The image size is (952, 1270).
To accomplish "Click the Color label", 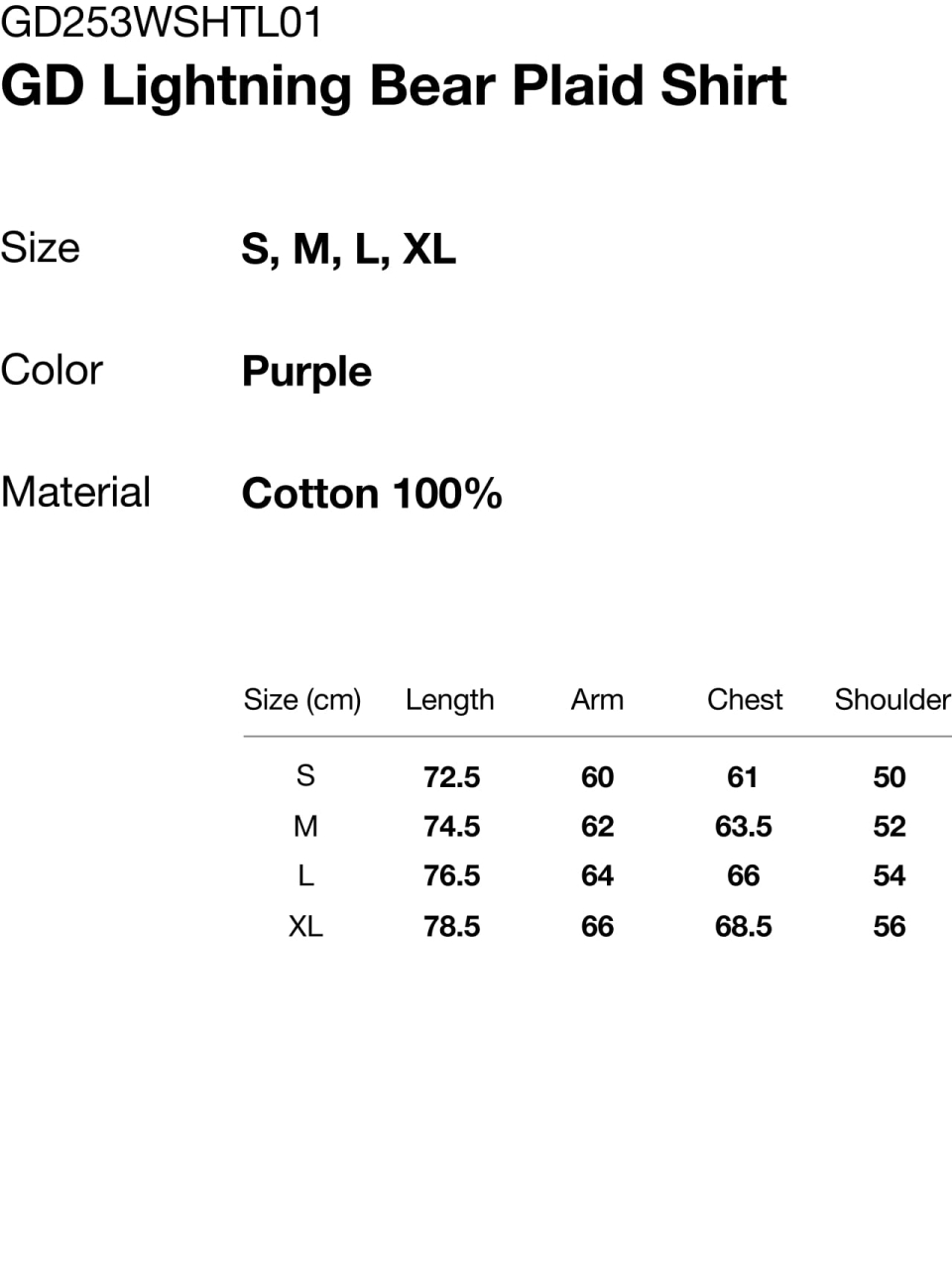I will pyautogui.click(x=52, y=371).
